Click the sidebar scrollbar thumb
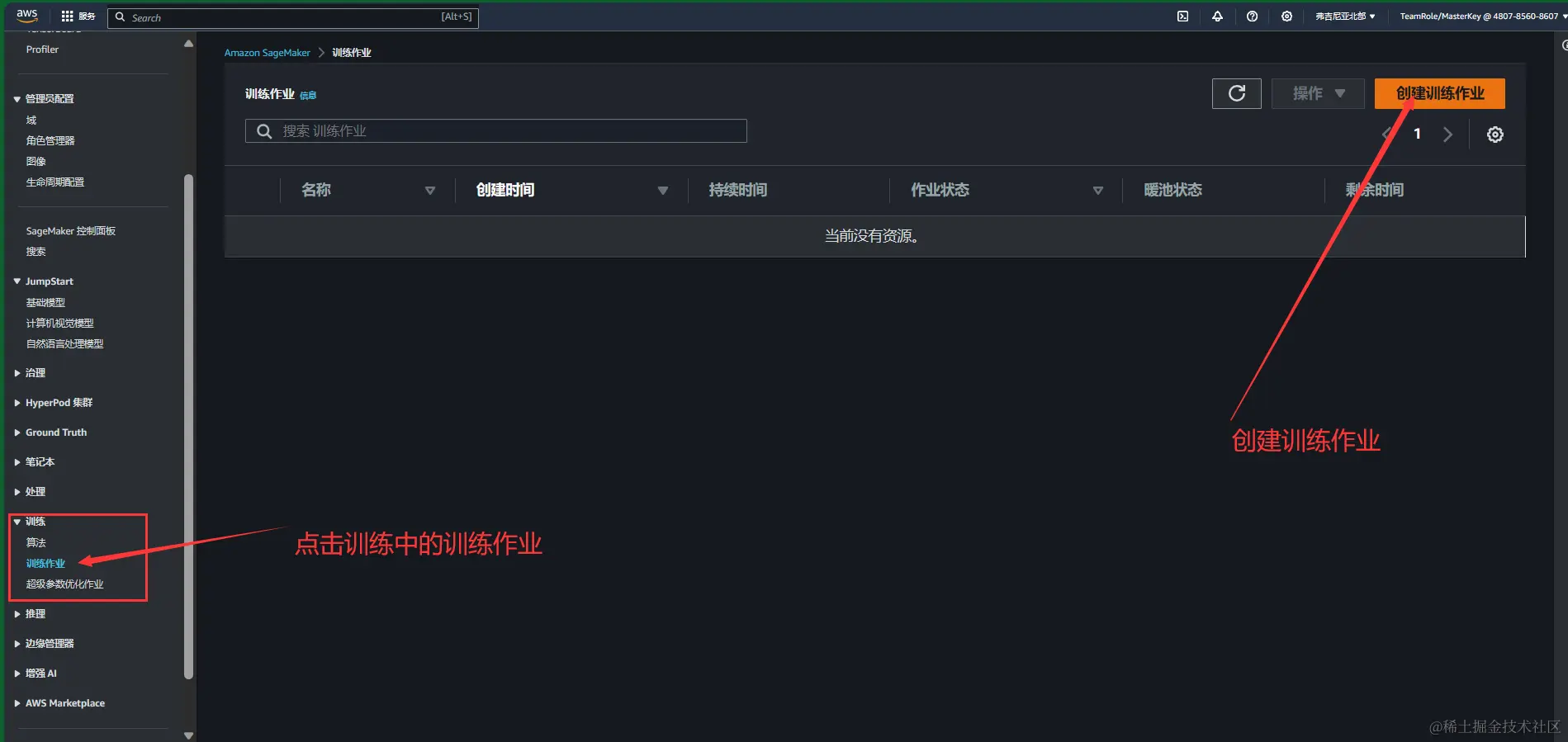 [x=188, y=427]
